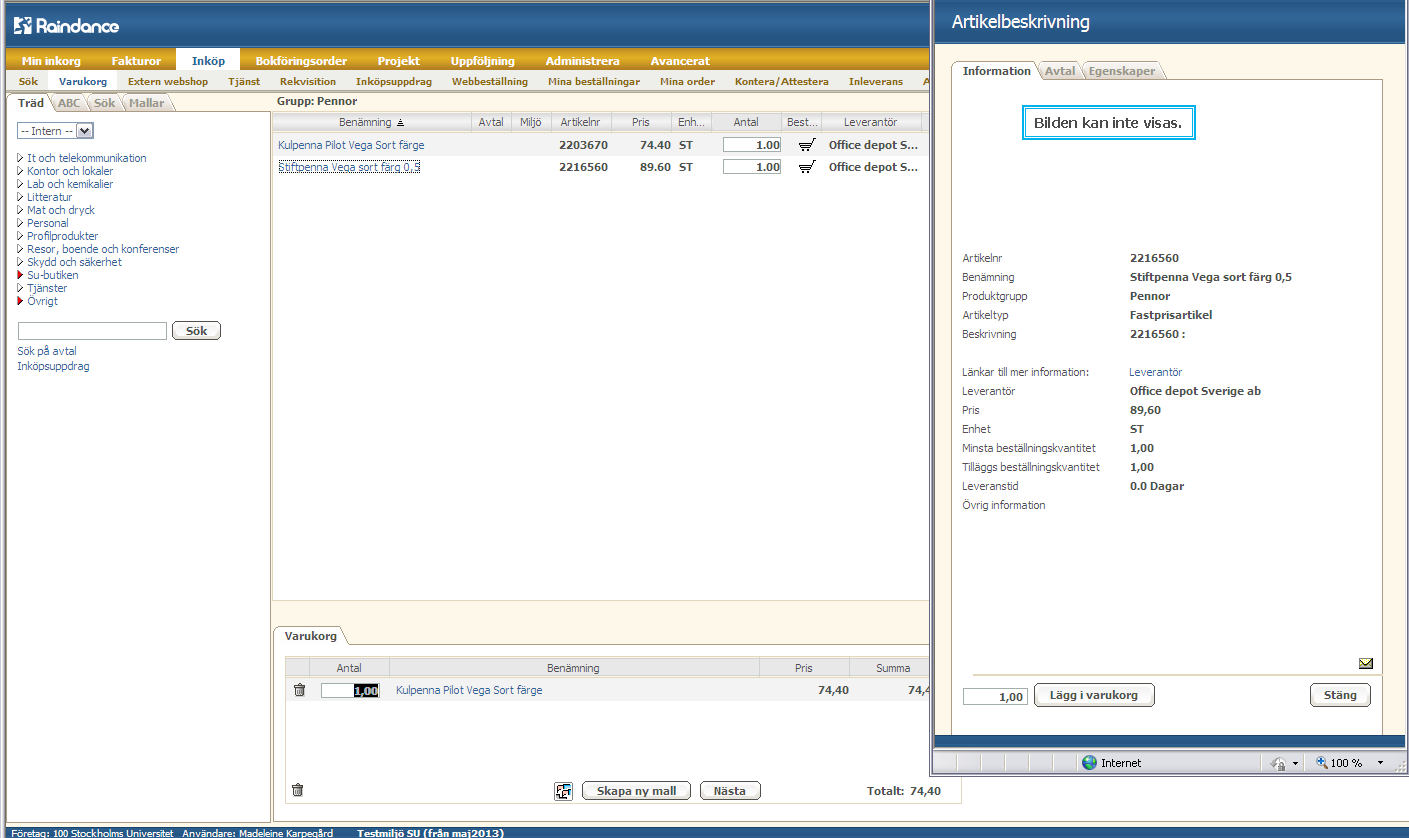The height and width of the screenshot is (838, 1409).
Task: Open Kontera/Attestera submenu item
Action: tap(782, 81)
